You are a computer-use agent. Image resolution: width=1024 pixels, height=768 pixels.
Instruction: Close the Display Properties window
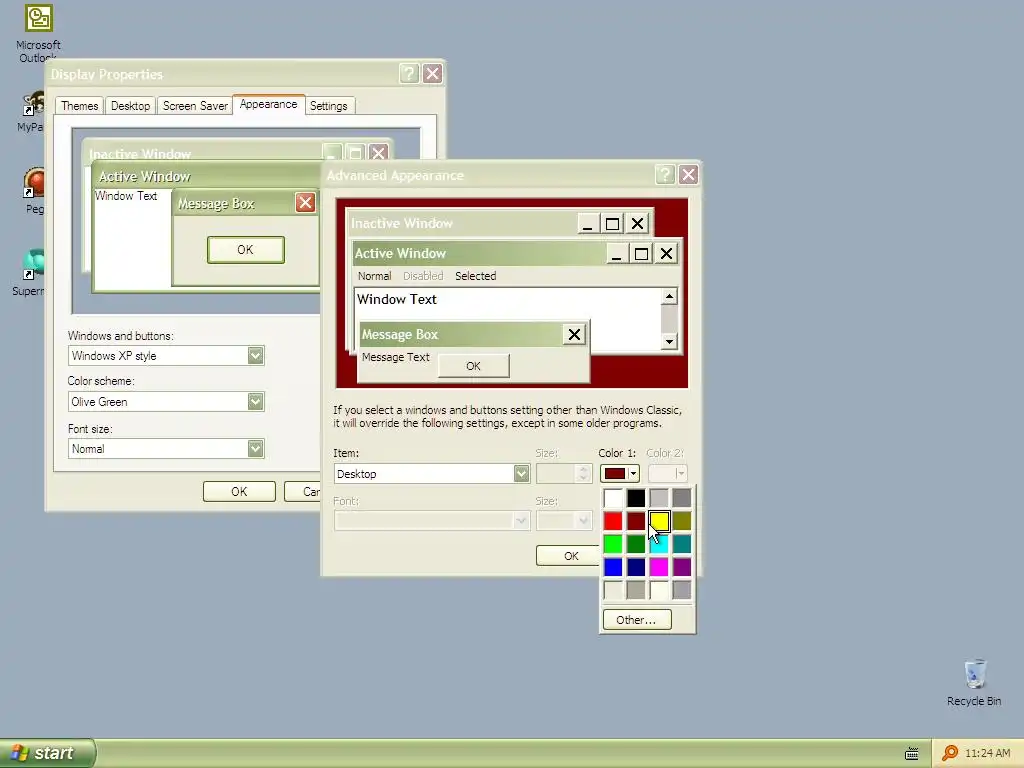click(432, 73)
